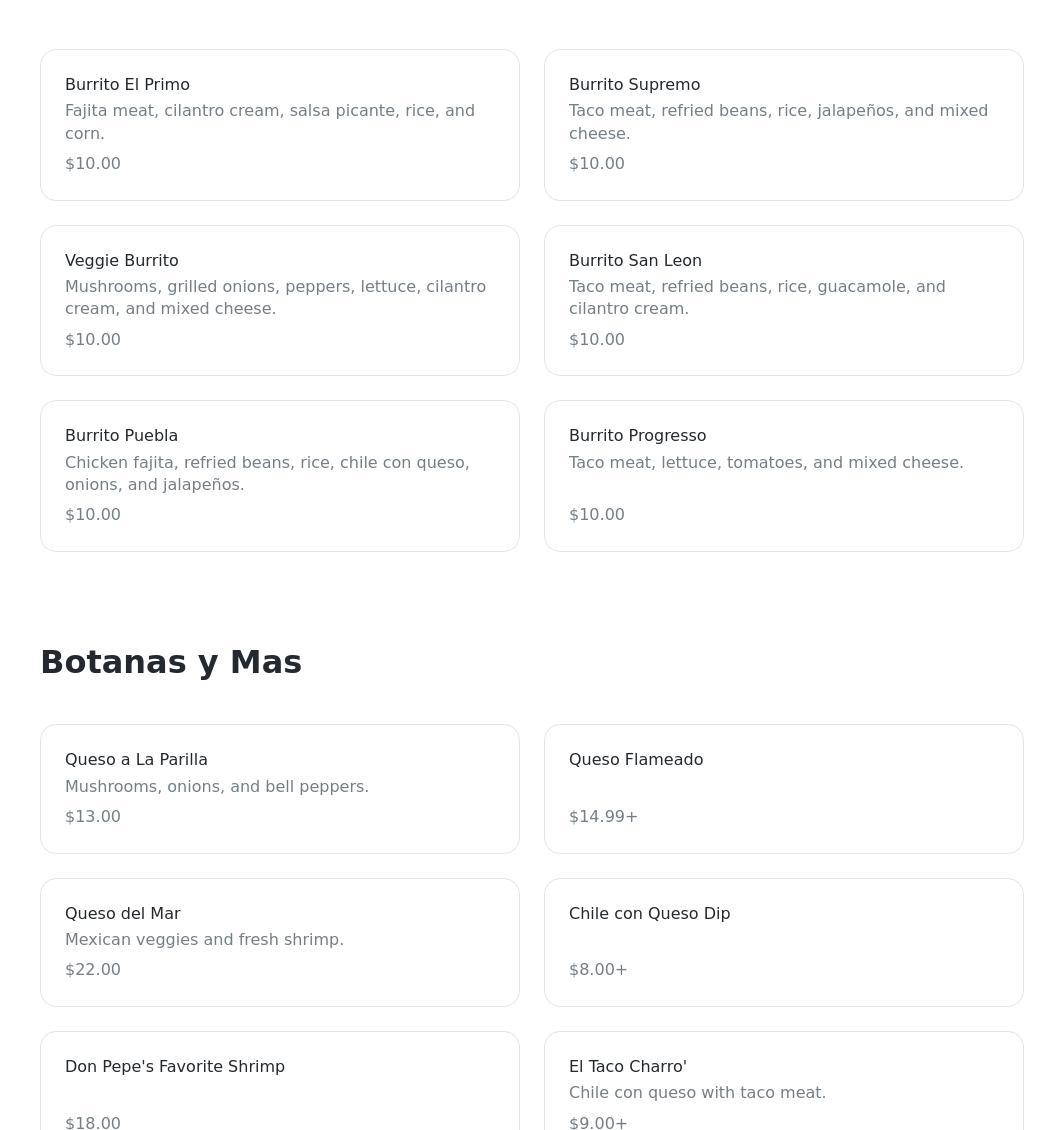Select the Queso del Mar item
The width and height of the screenshot is (1044, 1130).
tap(280, 942)
